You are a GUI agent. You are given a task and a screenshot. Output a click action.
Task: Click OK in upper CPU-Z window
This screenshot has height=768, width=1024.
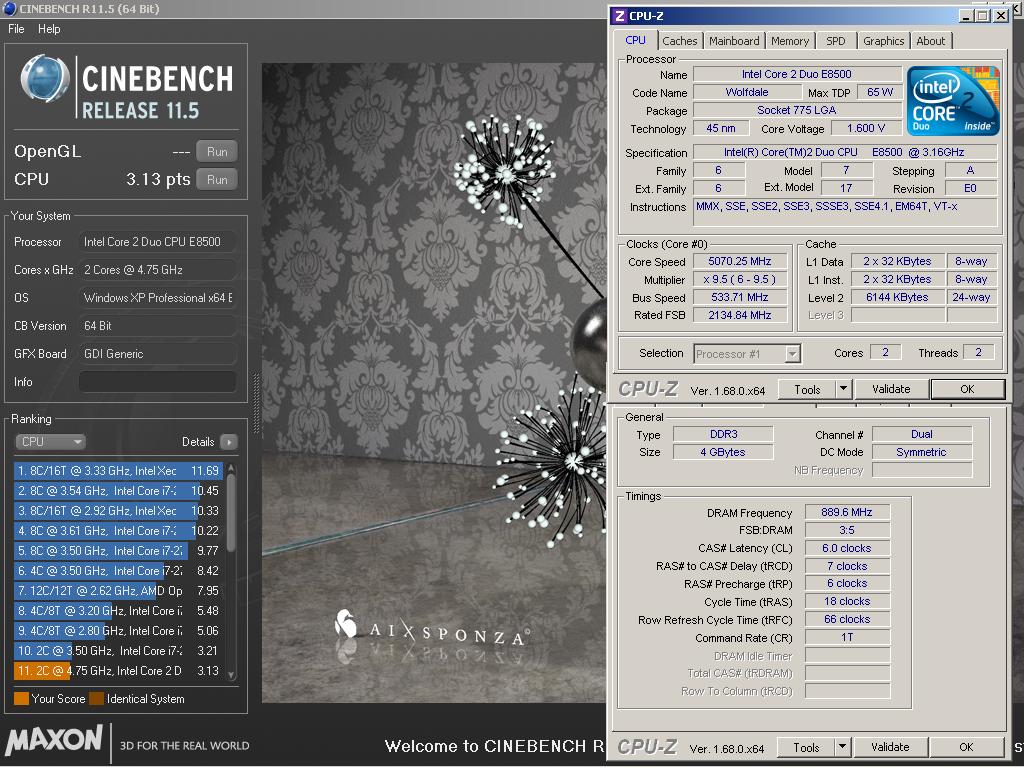pos(967,389)
